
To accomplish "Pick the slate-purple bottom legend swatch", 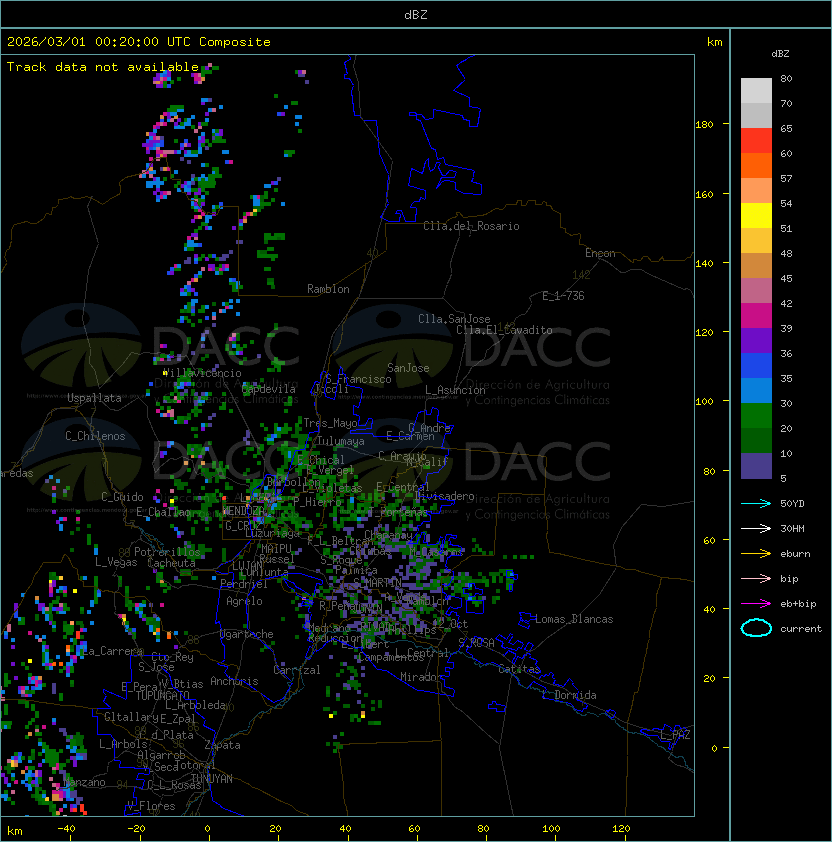I will [756, 466].
